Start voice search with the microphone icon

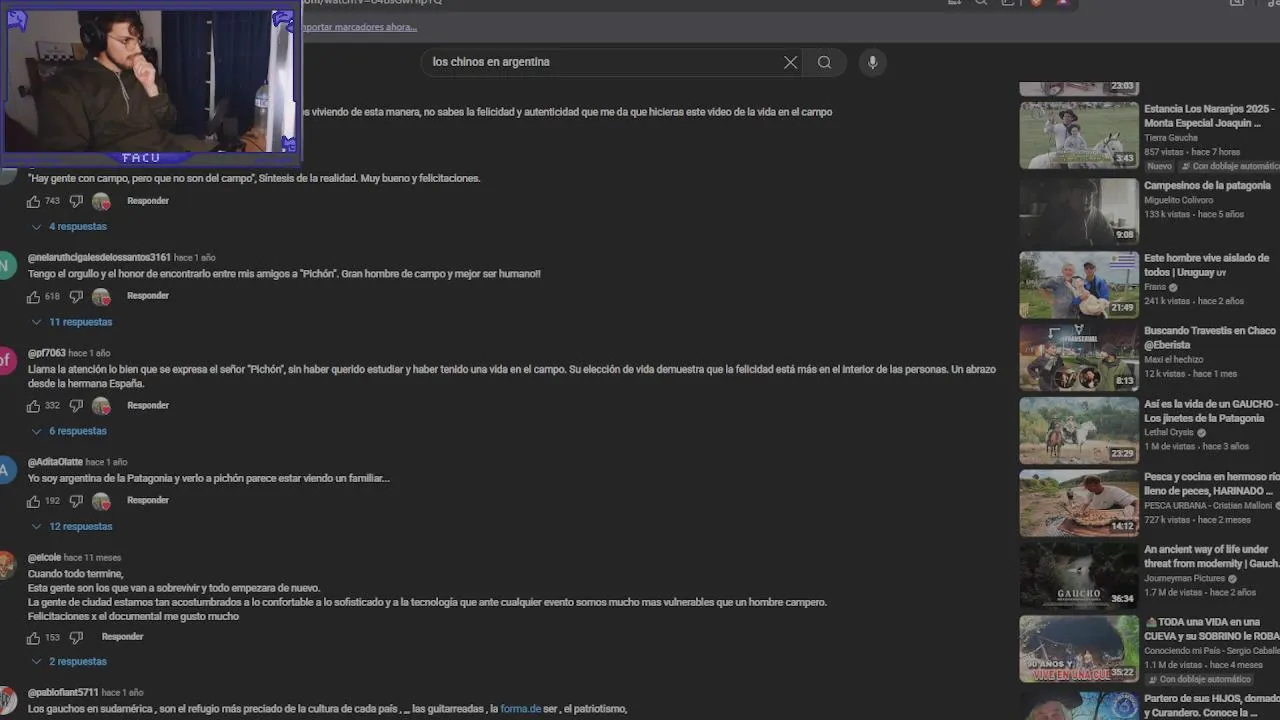tap(872, 62)
